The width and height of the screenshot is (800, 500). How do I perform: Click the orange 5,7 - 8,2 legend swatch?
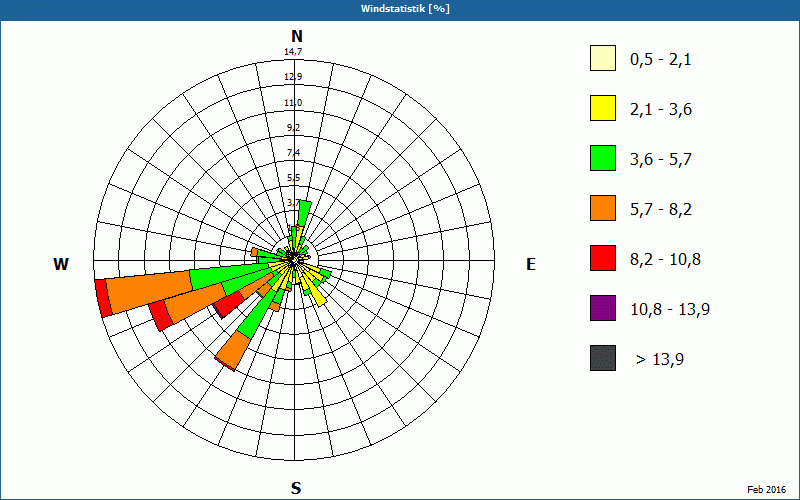coord(603,208)
